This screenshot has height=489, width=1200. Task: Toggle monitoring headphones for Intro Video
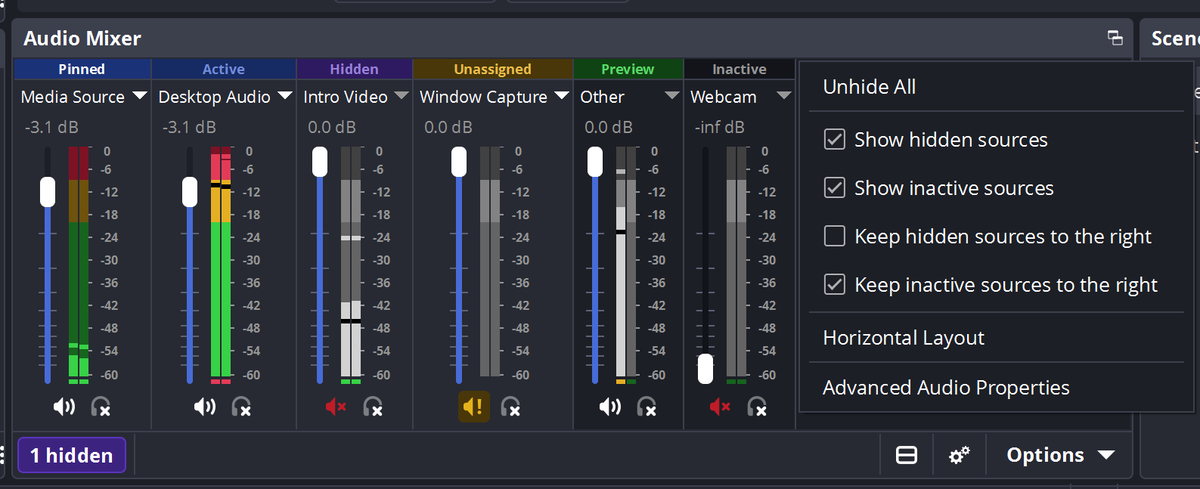coord(373,407)
